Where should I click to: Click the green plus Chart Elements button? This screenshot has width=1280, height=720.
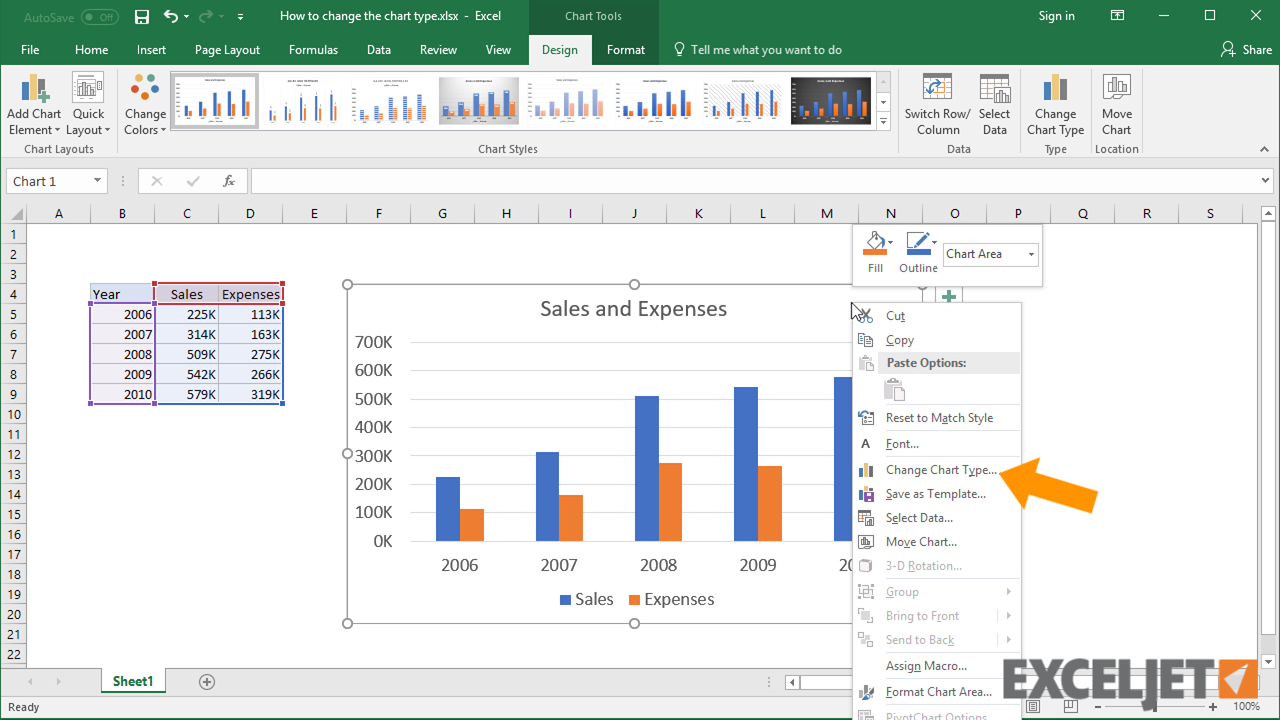[x=949, y=296]
